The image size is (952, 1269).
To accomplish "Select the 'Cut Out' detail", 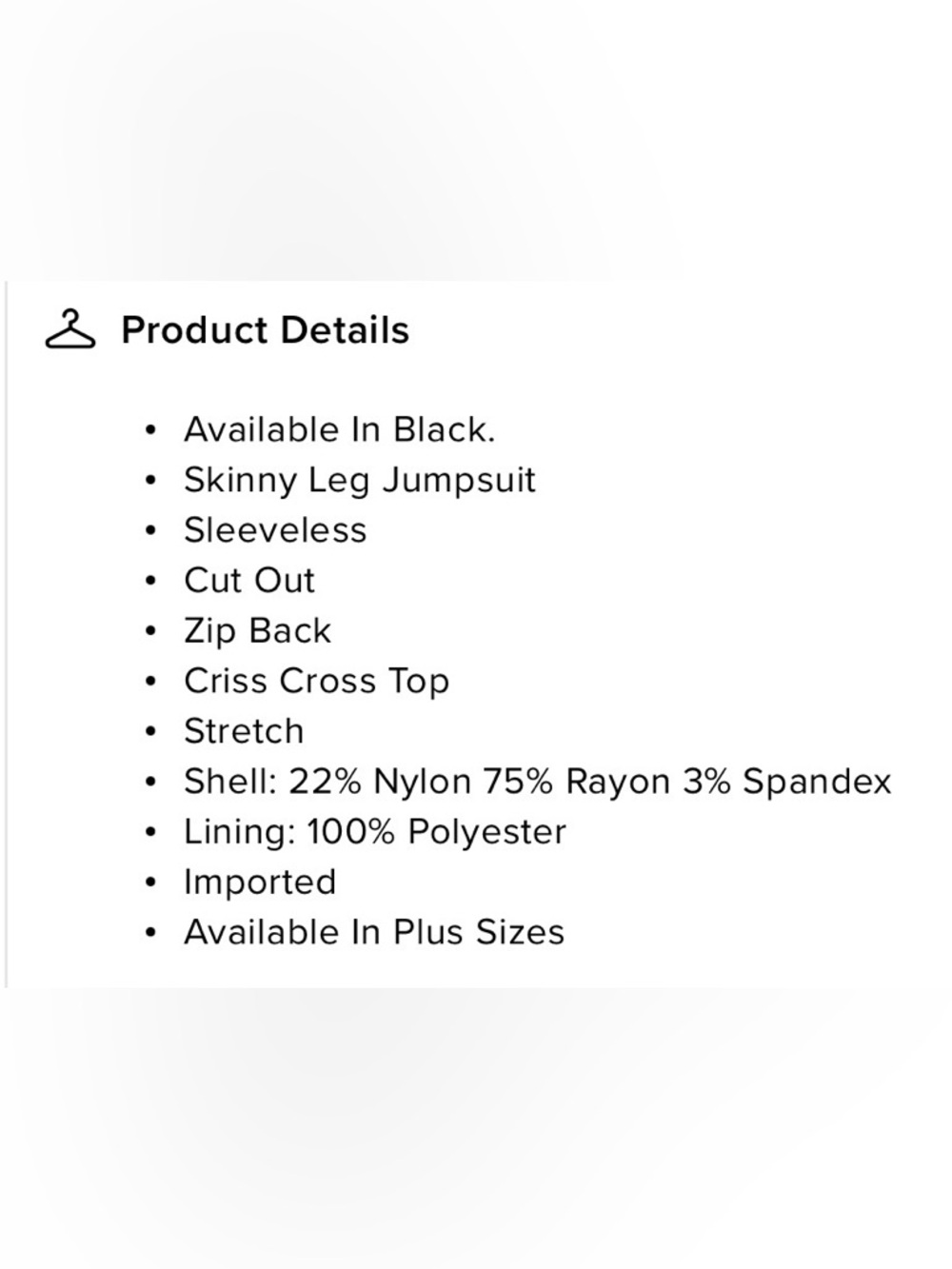I will click(249, 581).
